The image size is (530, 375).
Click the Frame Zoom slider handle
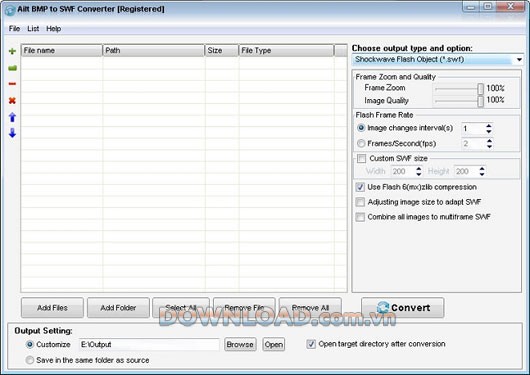point(480,89)
